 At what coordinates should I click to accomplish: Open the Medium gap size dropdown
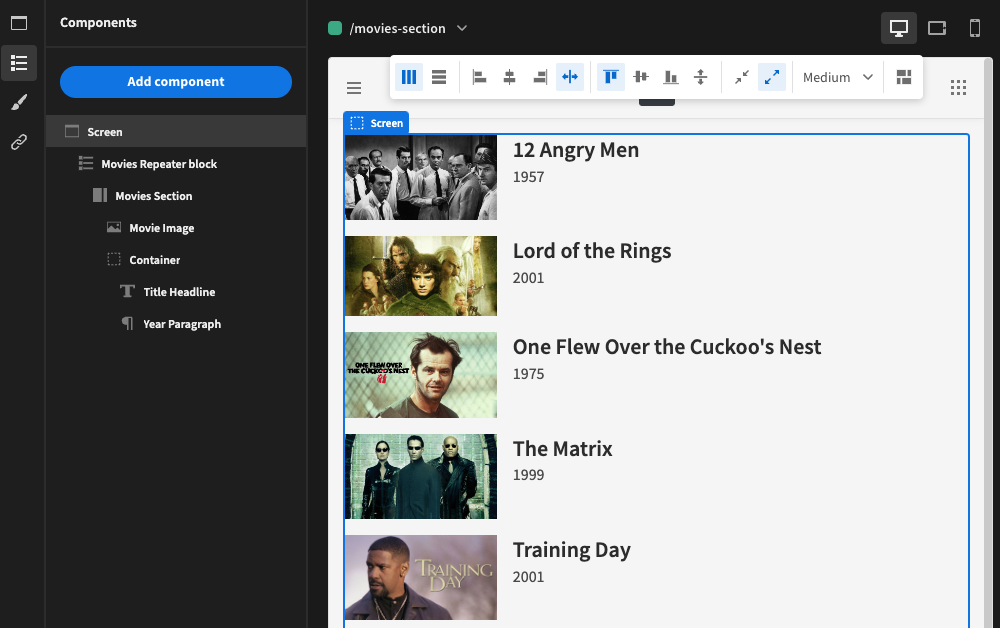click(838, 77)
